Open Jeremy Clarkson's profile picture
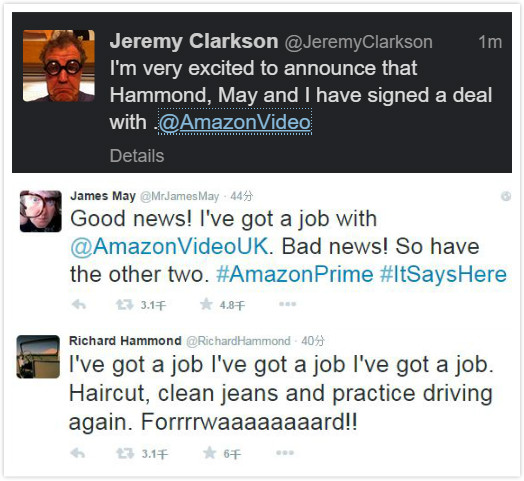Screen dimensions: 524x481 tap(59, 66)
